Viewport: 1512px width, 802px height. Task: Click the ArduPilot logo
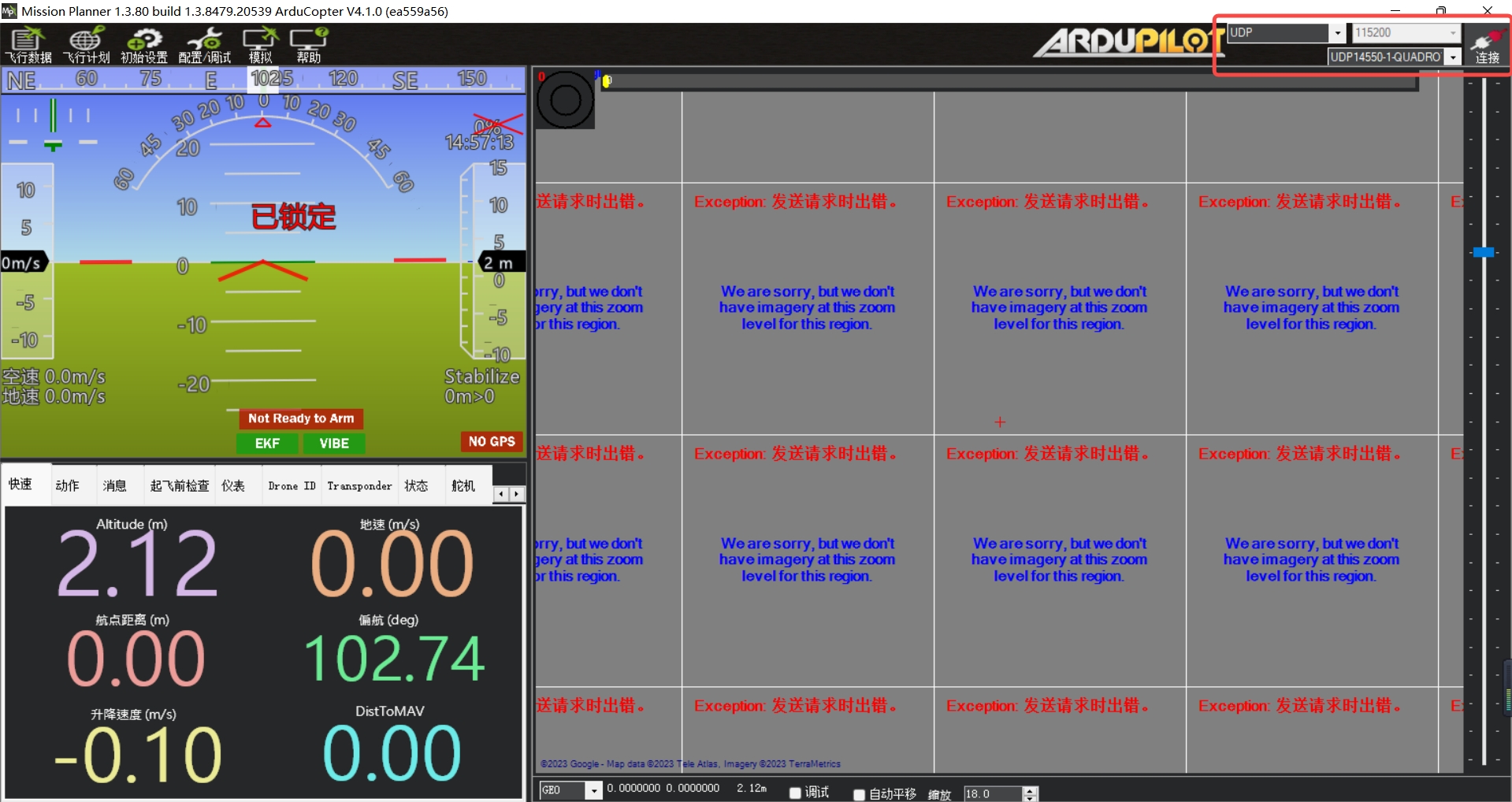click(x=1127, y=42)
